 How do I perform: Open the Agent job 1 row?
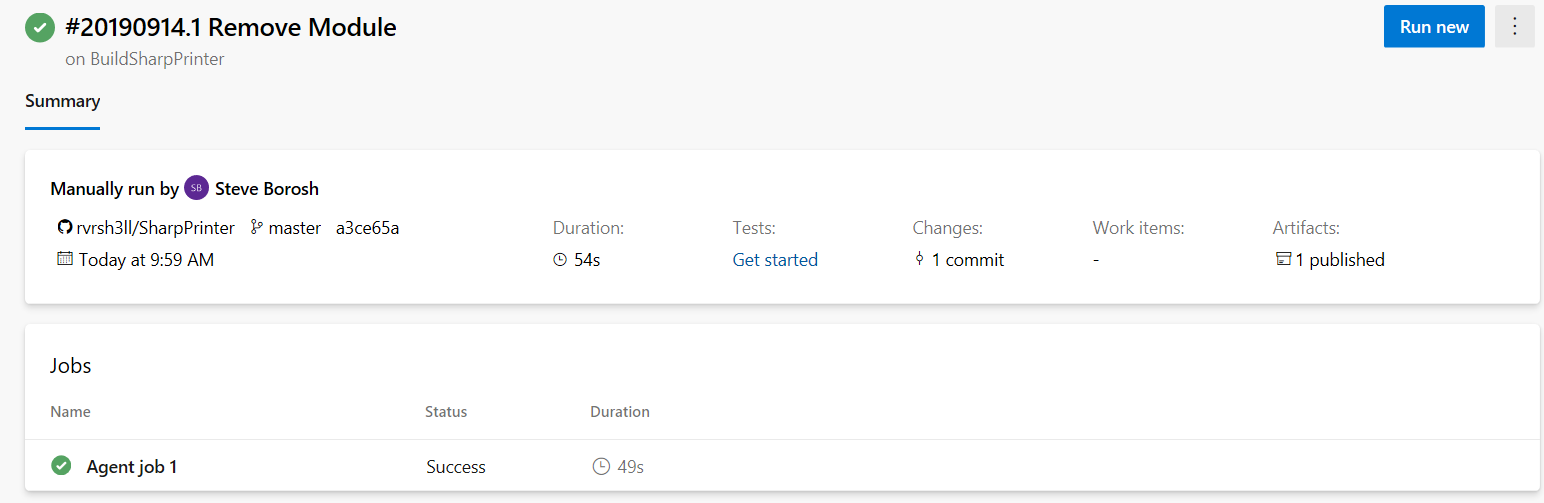coord(782,466)
